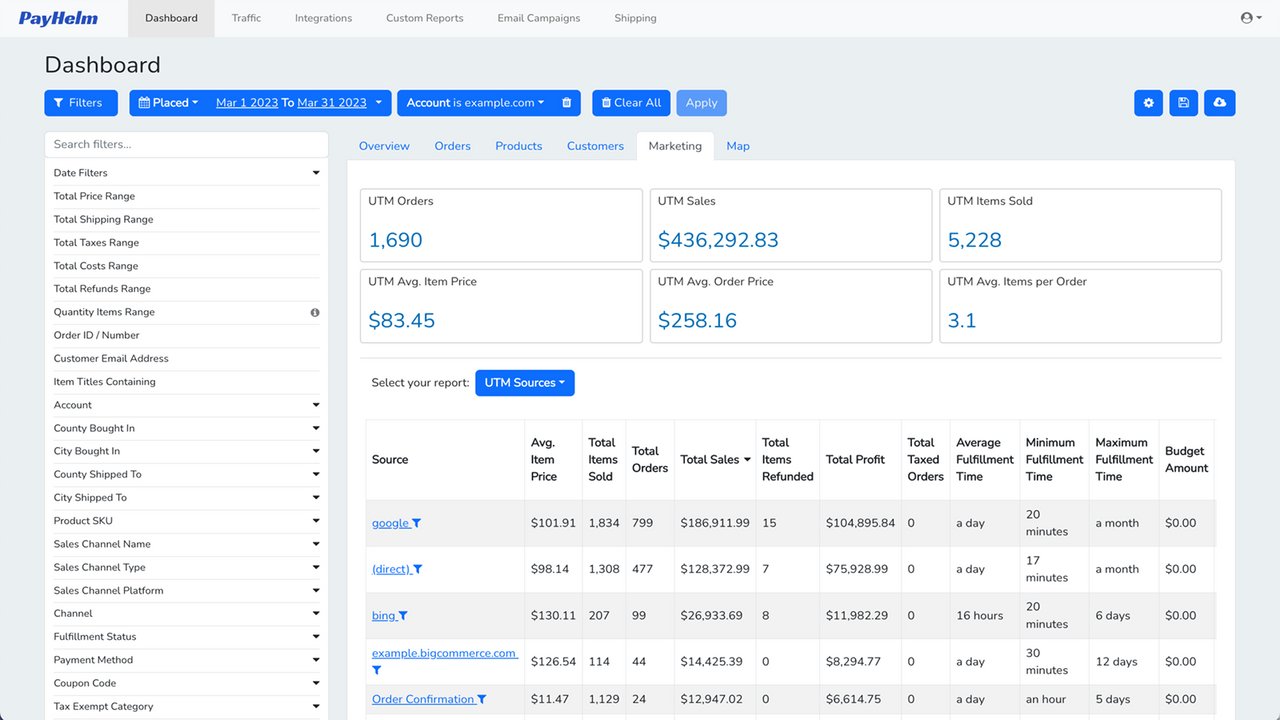This screenshot has height=720, width=1280.
Task: Click trash icon beside the Account filter
Action: pyautogui.click(x=566, y=103)
